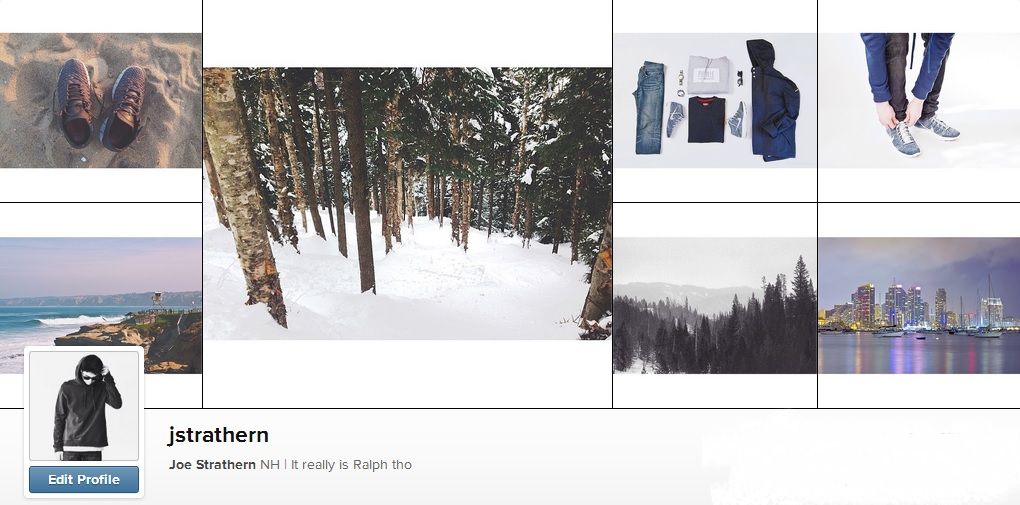Open the city skyline night photo

(x=919, y=305)
